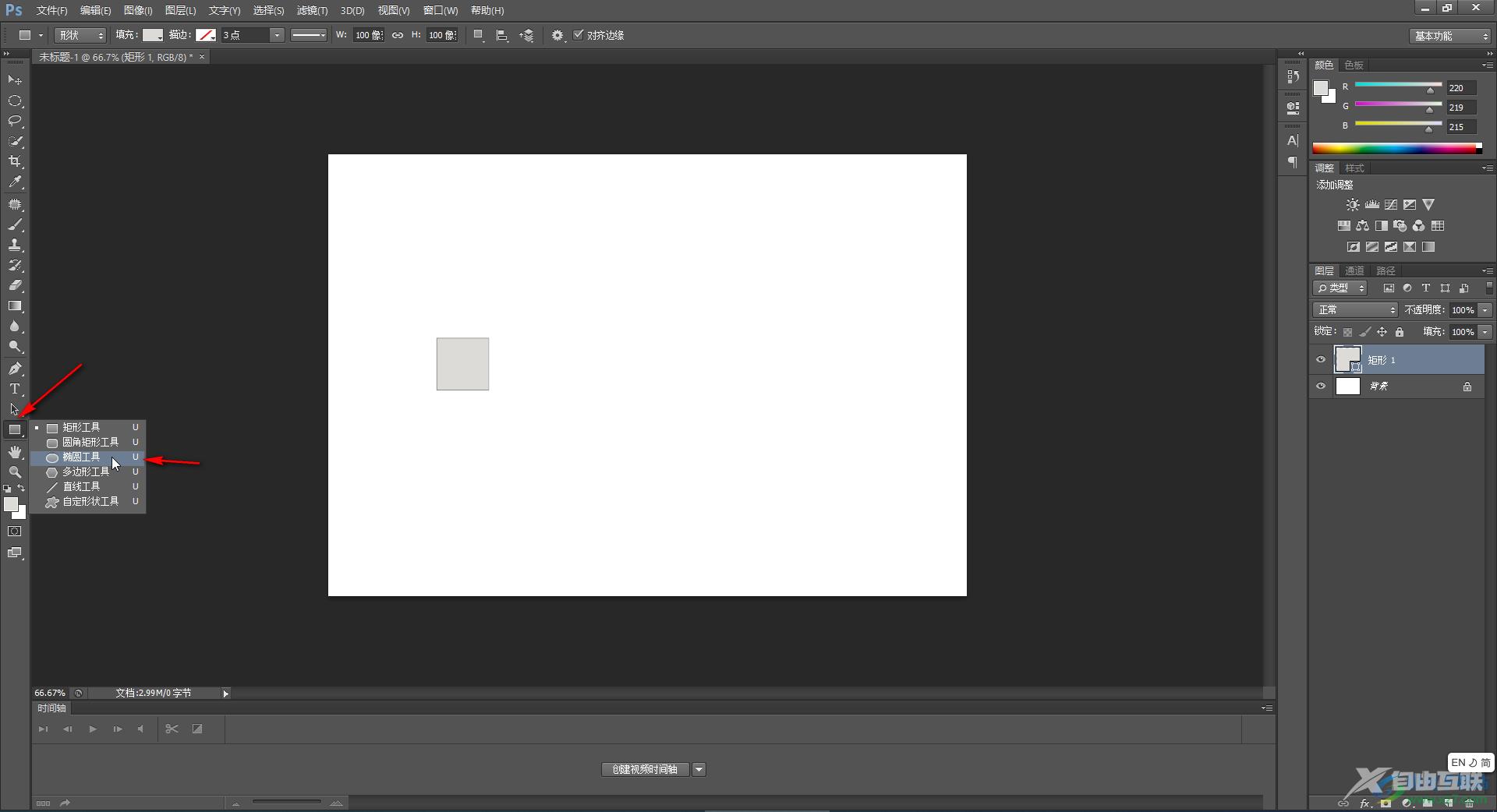This screenshot has width=1497, height=812.
Task: Select the Eraser tool
Action: [15, 286]
